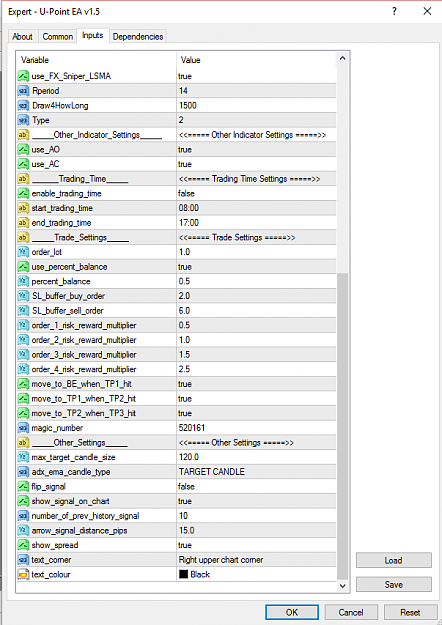
Task: Click the boolean icon of use_FX_Sniper_LSMA
Action: 24,76
